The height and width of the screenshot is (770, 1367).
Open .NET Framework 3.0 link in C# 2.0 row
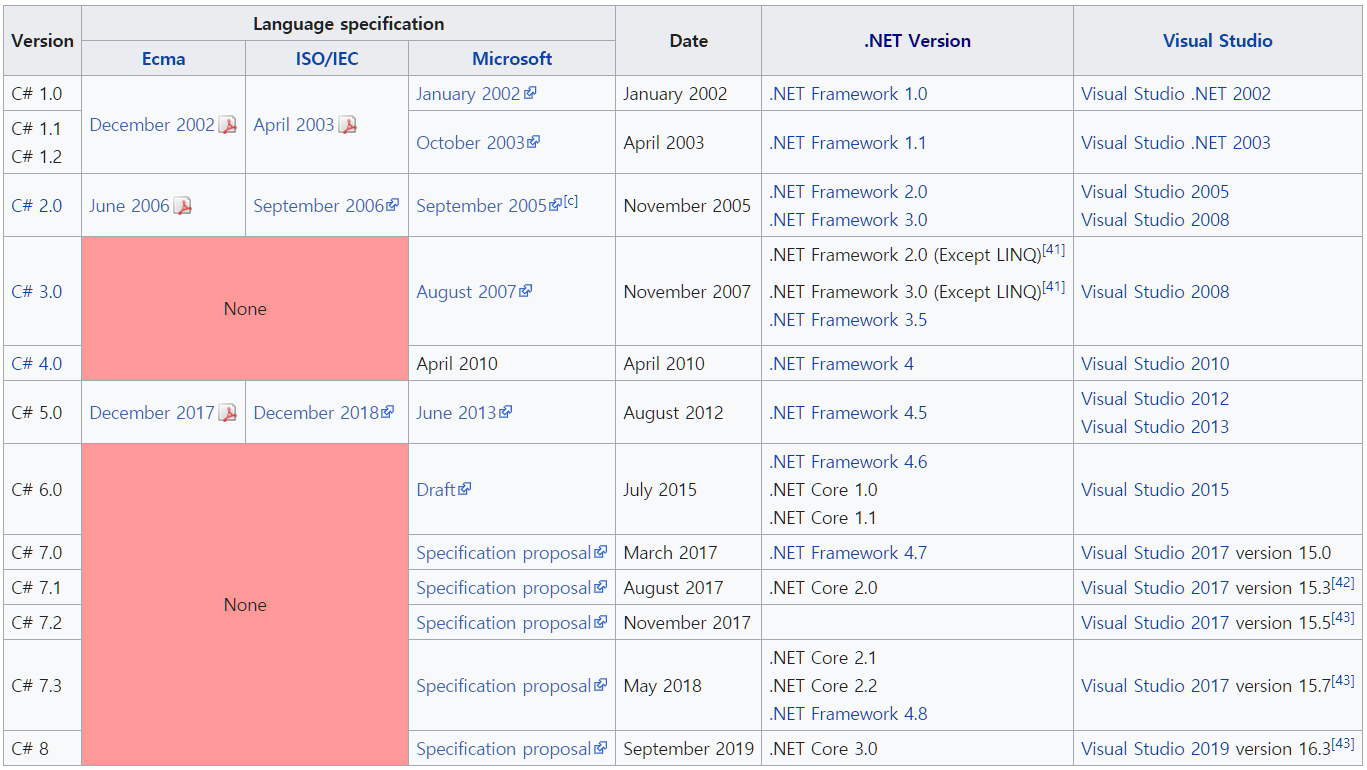click(x=848, y=220)
